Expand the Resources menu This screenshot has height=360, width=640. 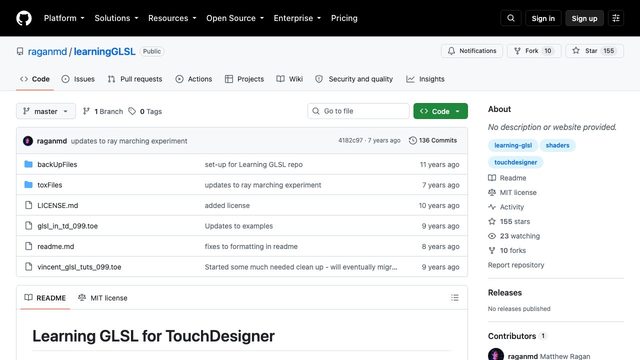[x=172, y=18]
